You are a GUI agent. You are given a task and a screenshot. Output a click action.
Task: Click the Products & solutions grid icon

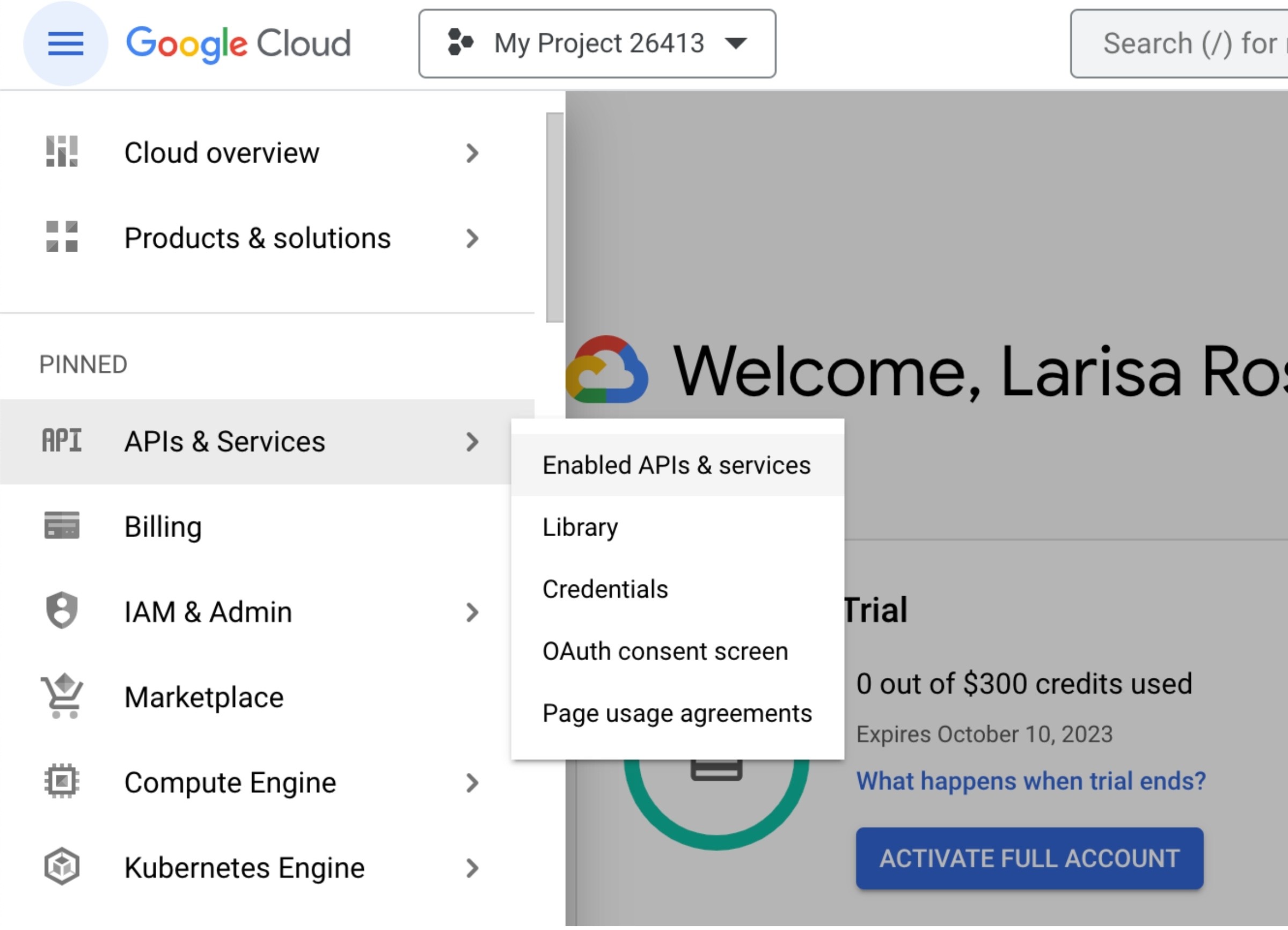click(62, 237)
